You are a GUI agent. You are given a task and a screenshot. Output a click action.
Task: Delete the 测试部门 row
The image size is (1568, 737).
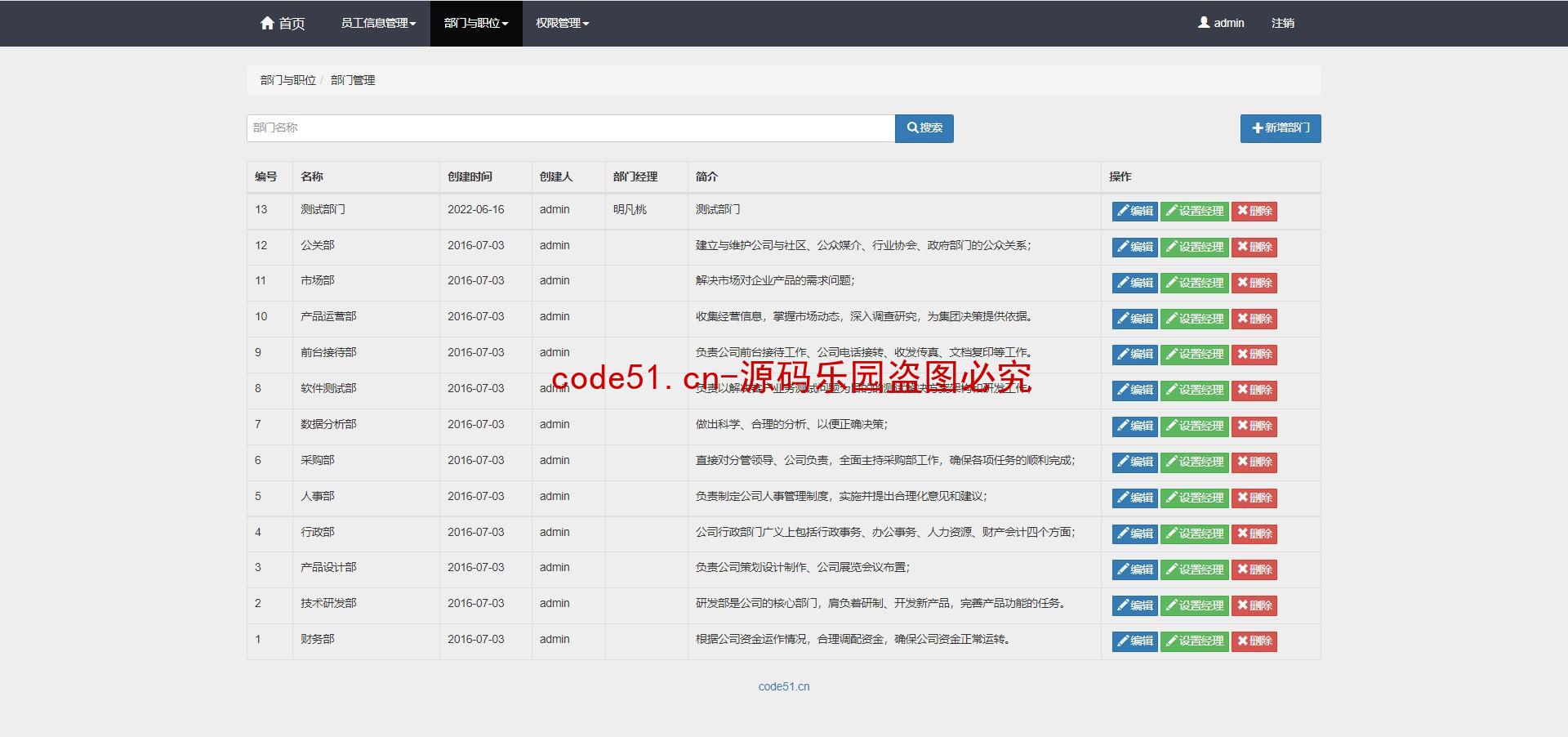pos(1254,211)
